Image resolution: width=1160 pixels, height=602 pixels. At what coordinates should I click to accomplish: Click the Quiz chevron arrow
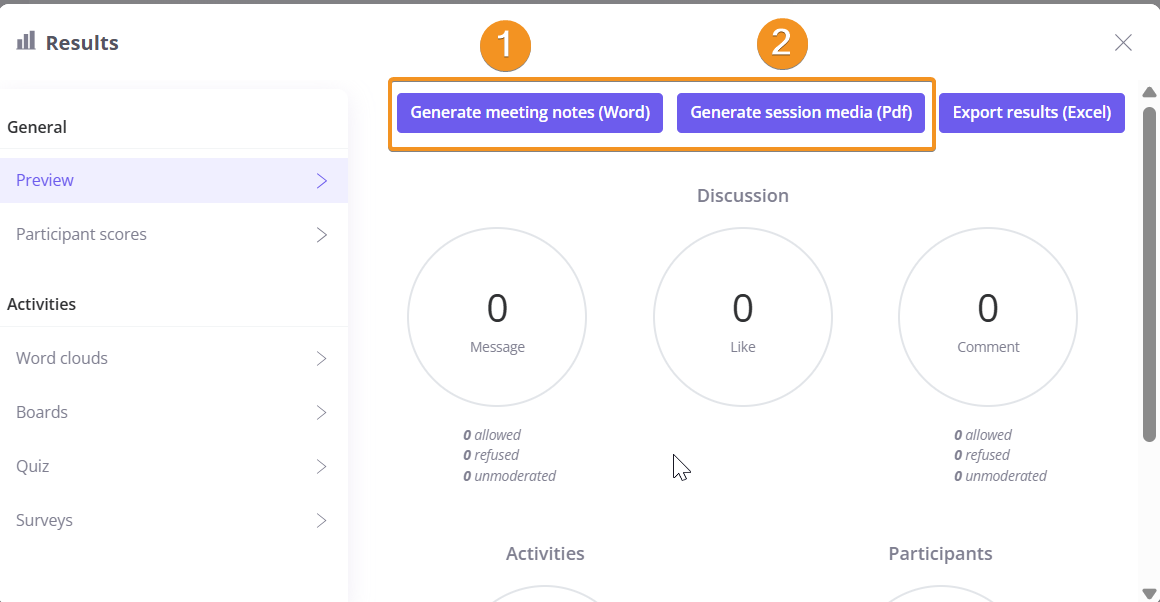coord(322,467)
